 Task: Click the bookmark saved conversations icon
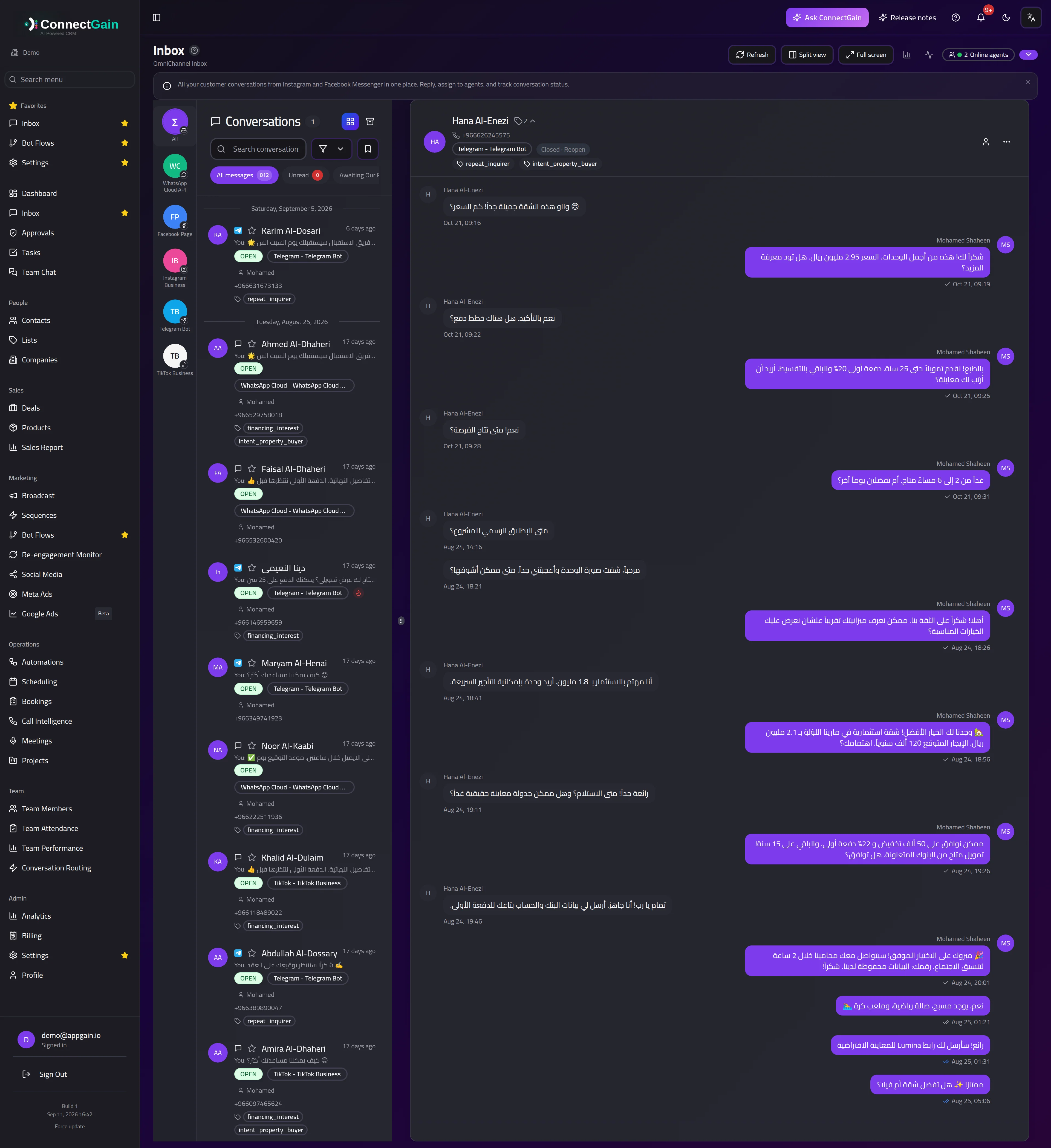tap(368, 149)
